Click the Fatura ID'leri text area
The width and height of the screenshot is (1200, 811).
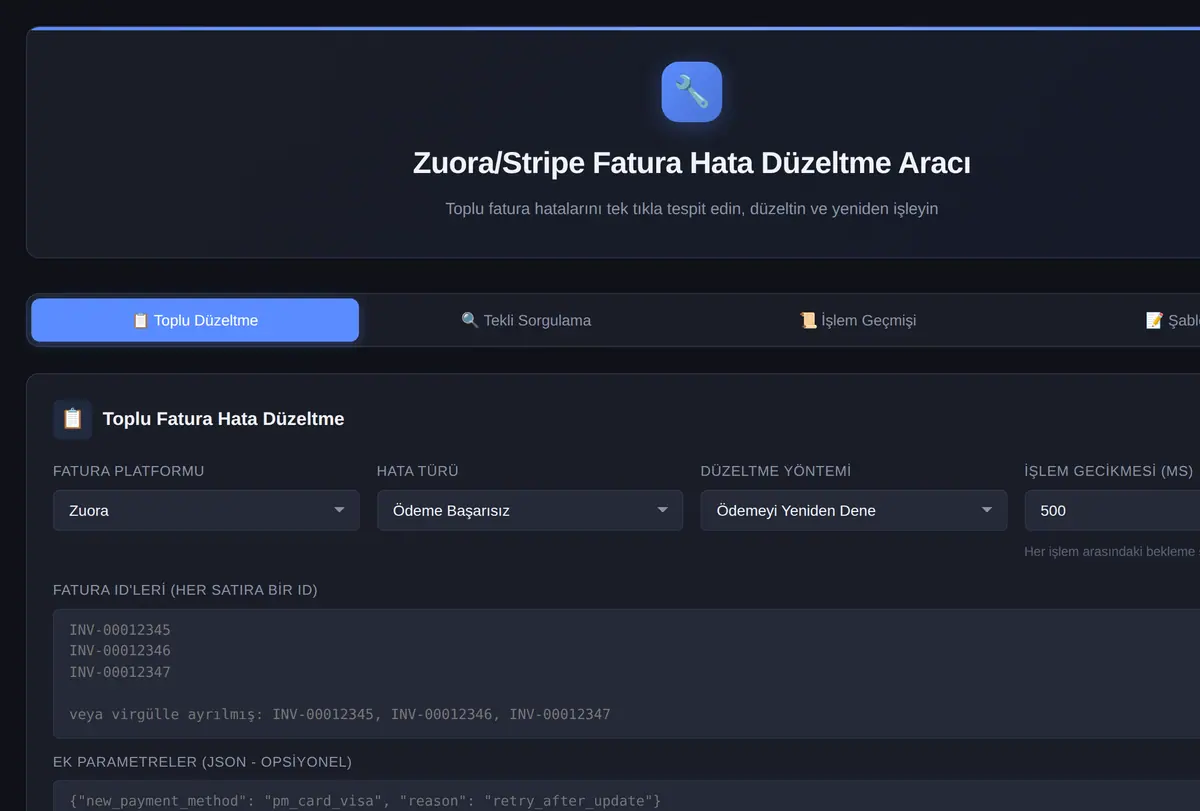coord(626,674)
